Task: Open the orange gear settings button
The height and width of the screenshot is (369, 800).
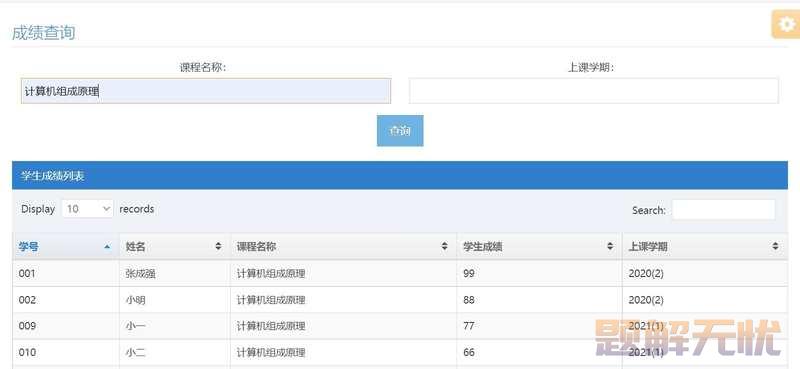Action: pos(785,24)
